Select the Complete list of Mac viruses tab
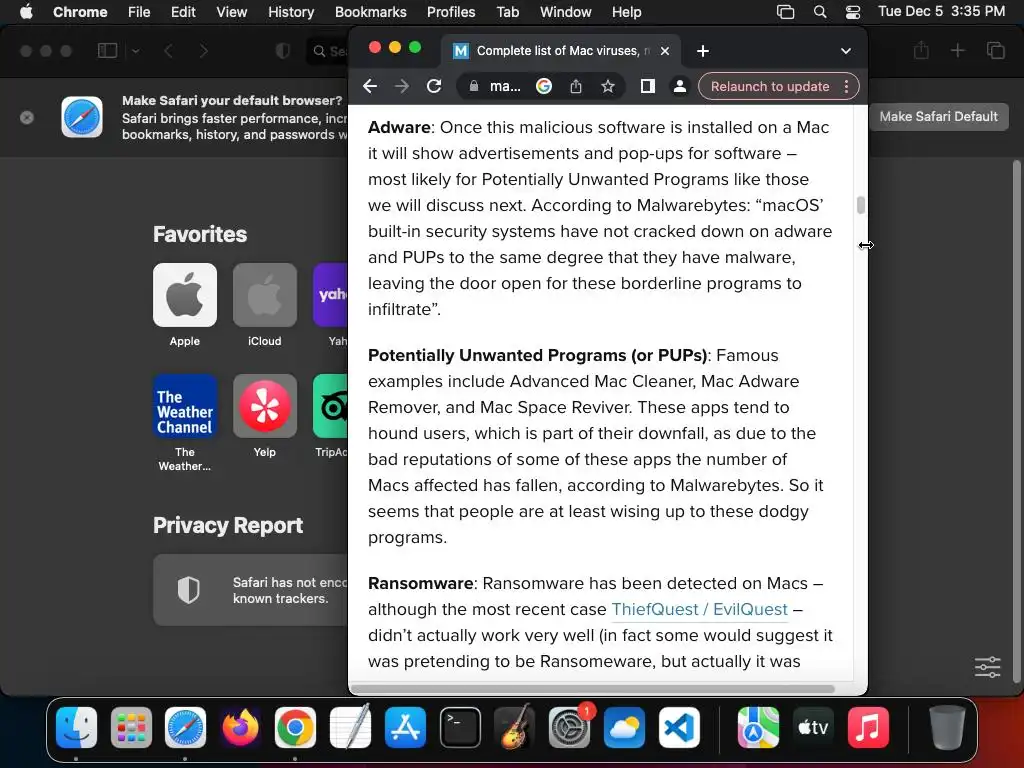This screenshot has width=1024, height=768. 562,51
